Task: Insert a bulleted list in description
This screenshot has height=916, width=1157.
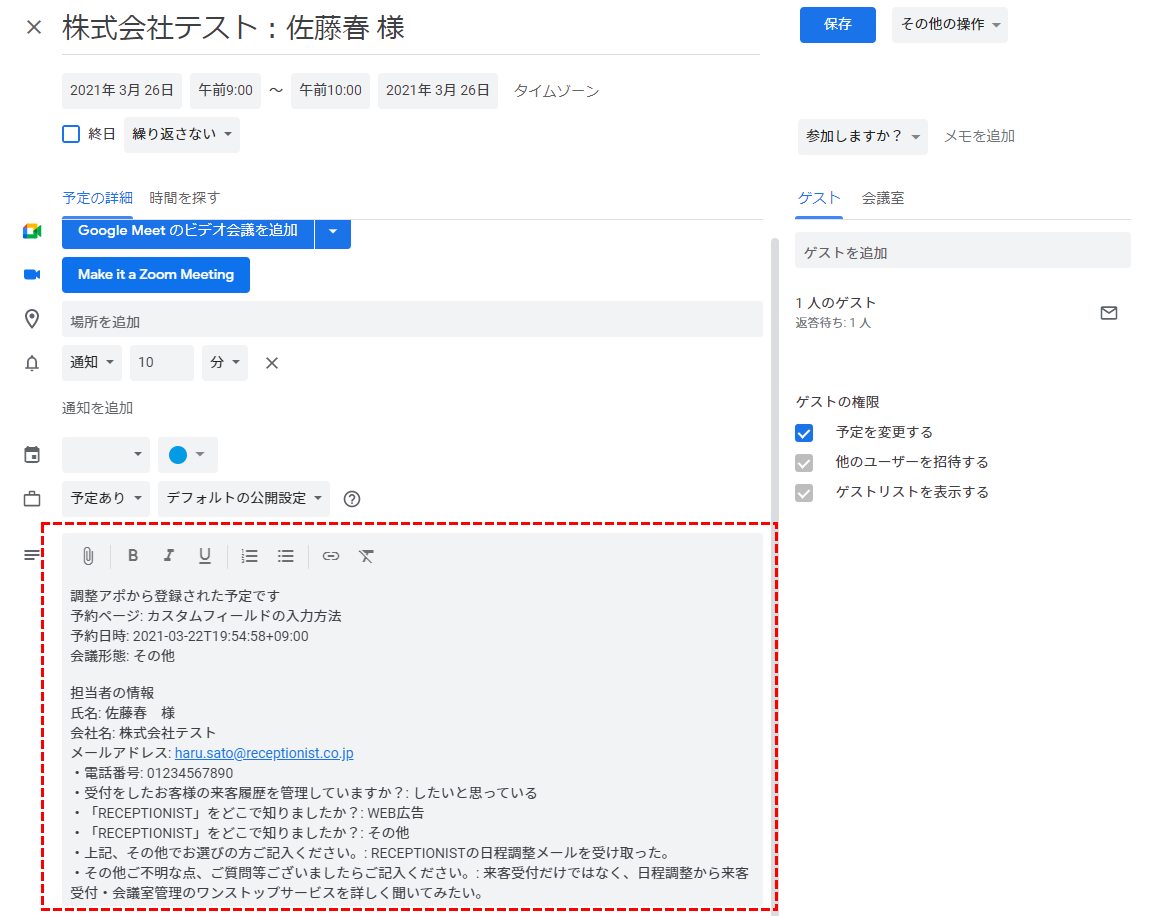Action: [286, 556]
